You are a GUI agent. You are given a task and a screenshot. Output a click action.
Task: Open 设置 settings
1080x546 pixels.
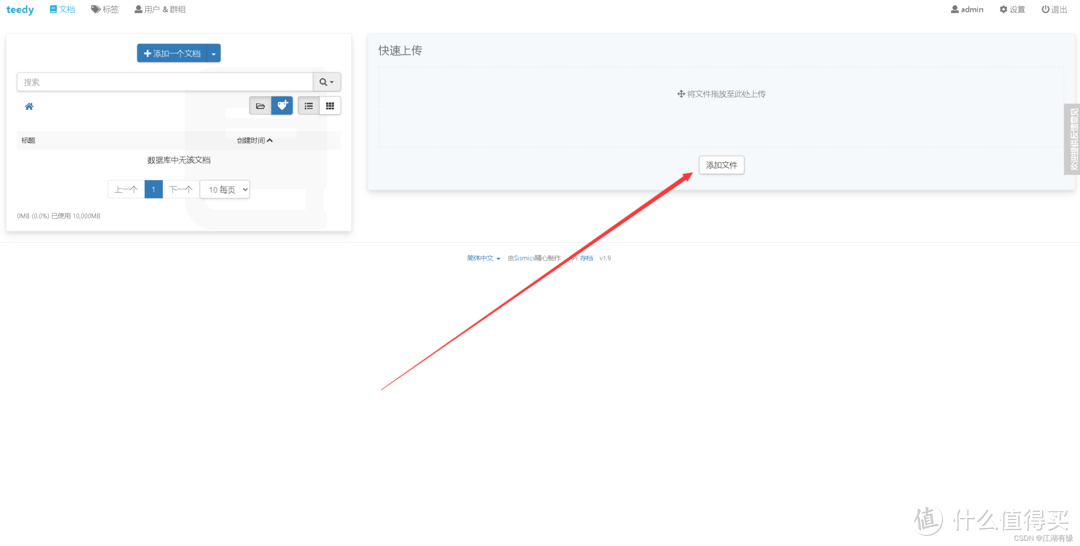click(x=1012, y=10)
